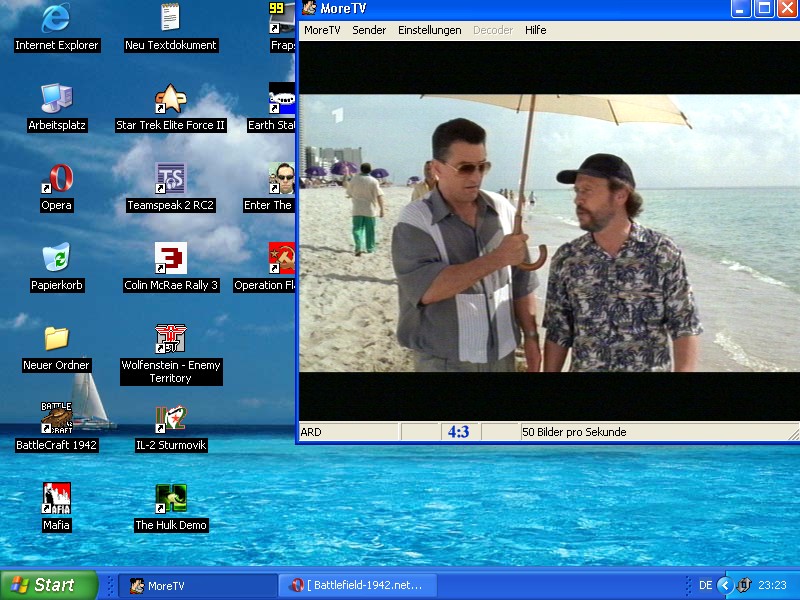Click the MoreTV window resize grip
Screen dimensions: 800x600
pos(793,434)
